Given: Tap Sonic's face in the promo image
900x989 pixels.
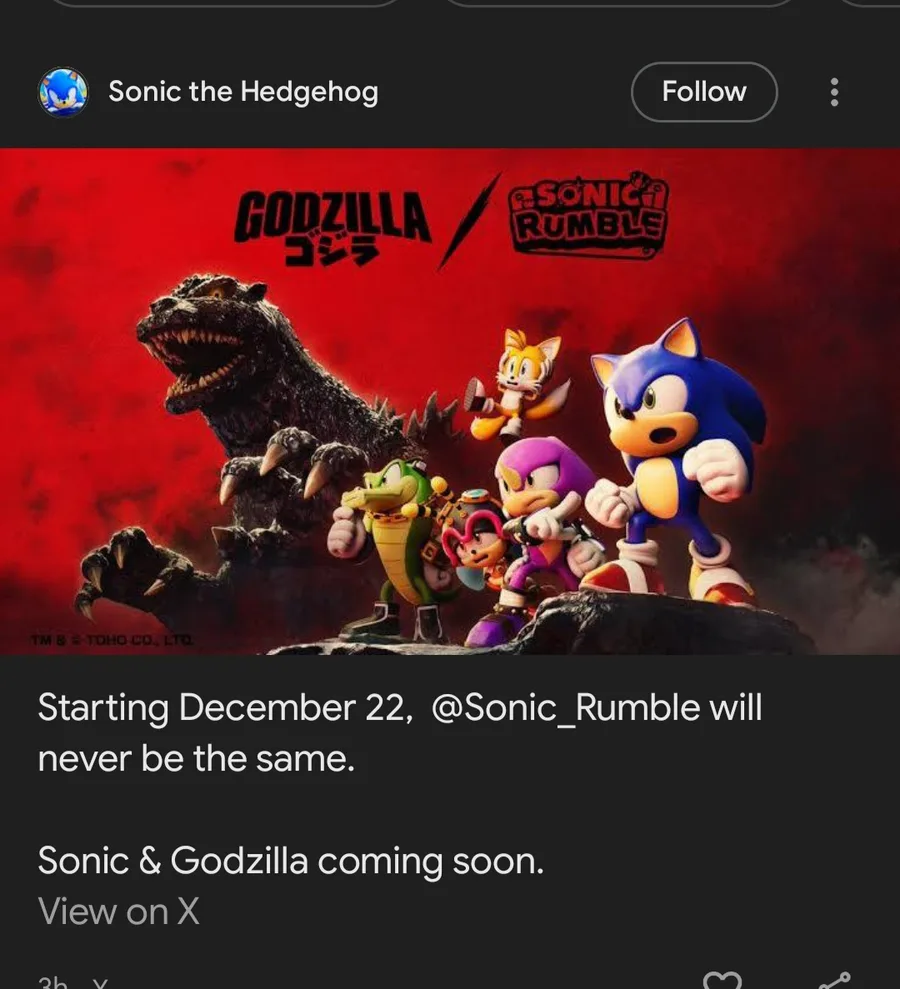Looking at the screenshot, I should (650, 400).
